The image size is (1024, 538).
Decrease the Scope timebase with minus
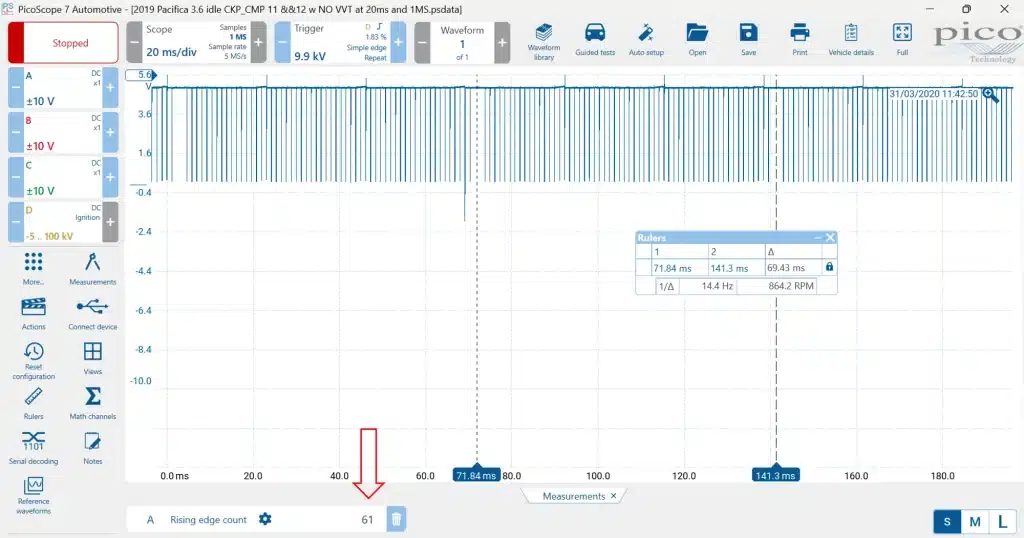coord(134,42)
